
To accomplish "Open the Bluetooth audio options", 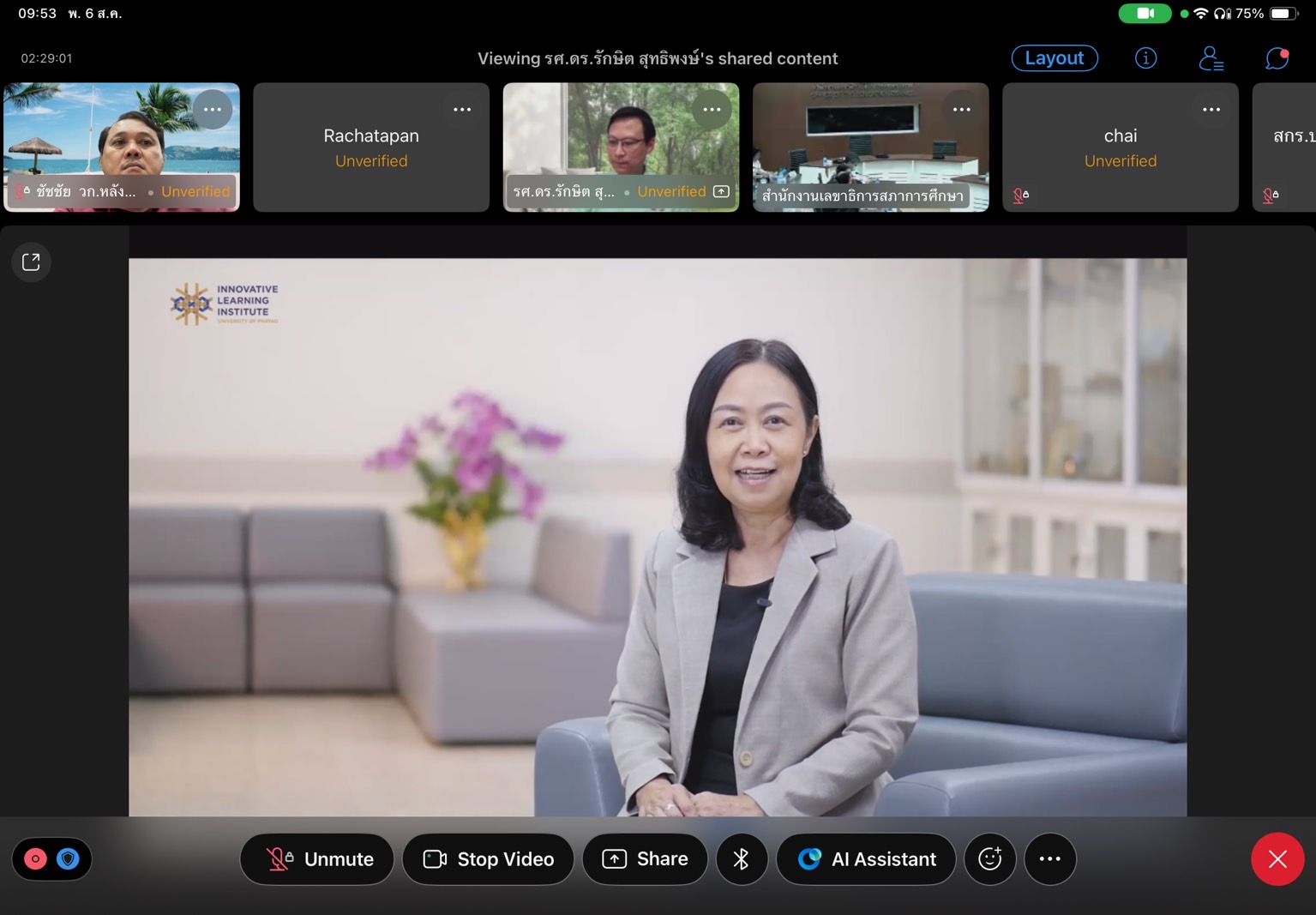I will [742, 858].
